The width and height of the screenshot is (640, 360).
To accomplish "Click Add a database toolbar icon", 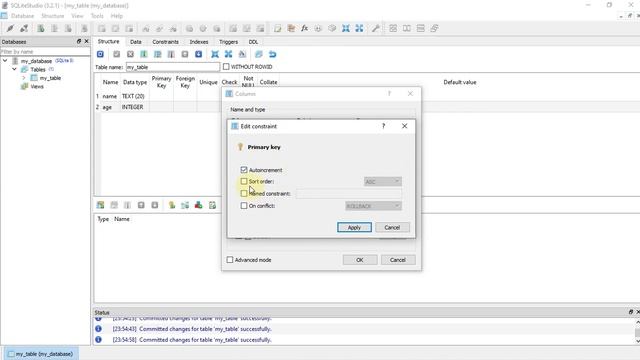I will pos(41,28).
